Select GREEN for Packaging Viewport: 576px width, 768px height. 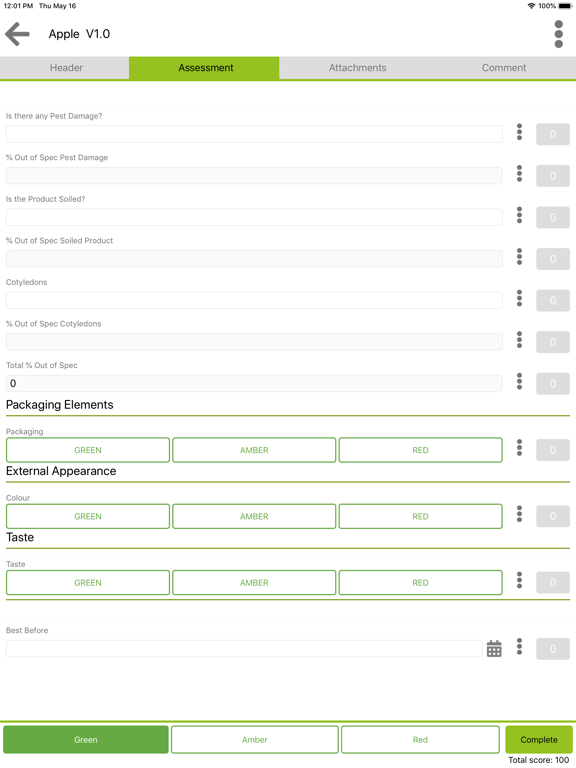[88, 450]
